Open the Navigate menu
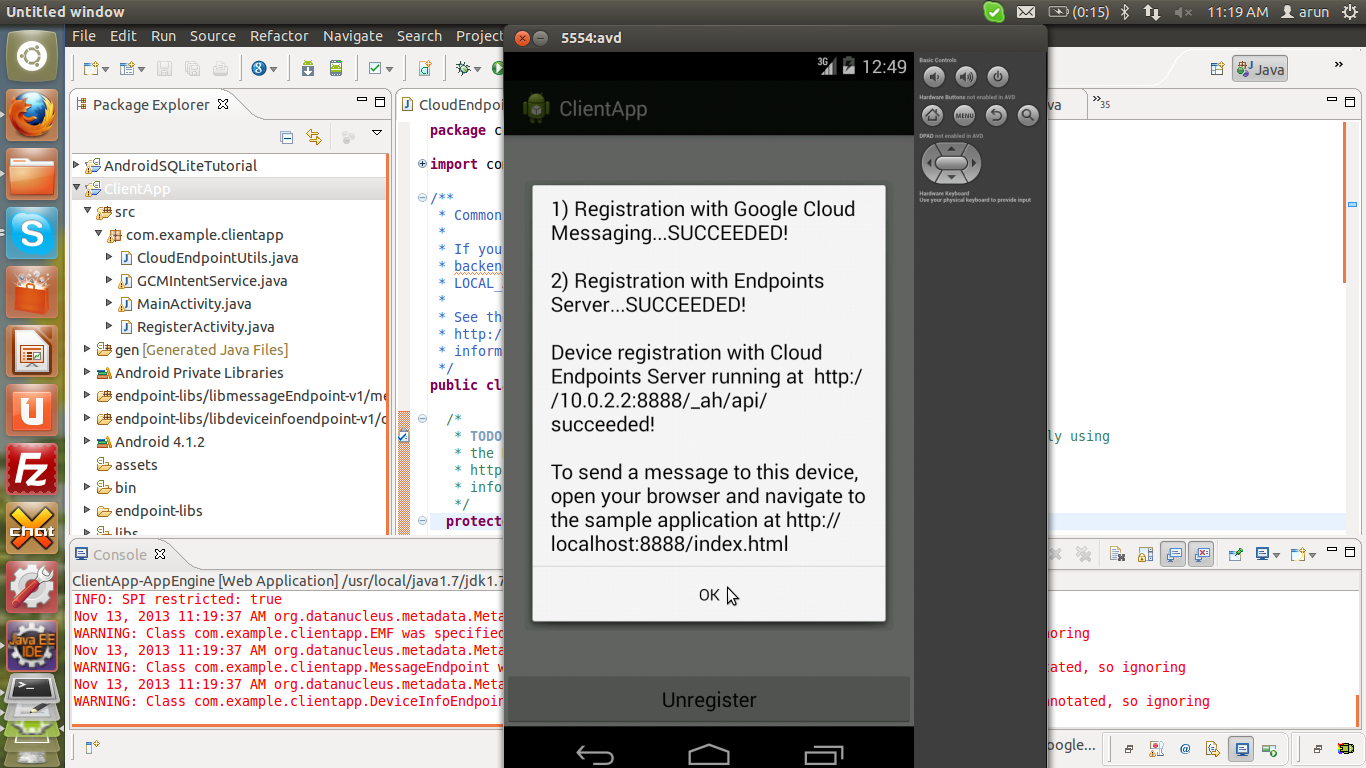 pyautogui.click(x=352, y=36)
